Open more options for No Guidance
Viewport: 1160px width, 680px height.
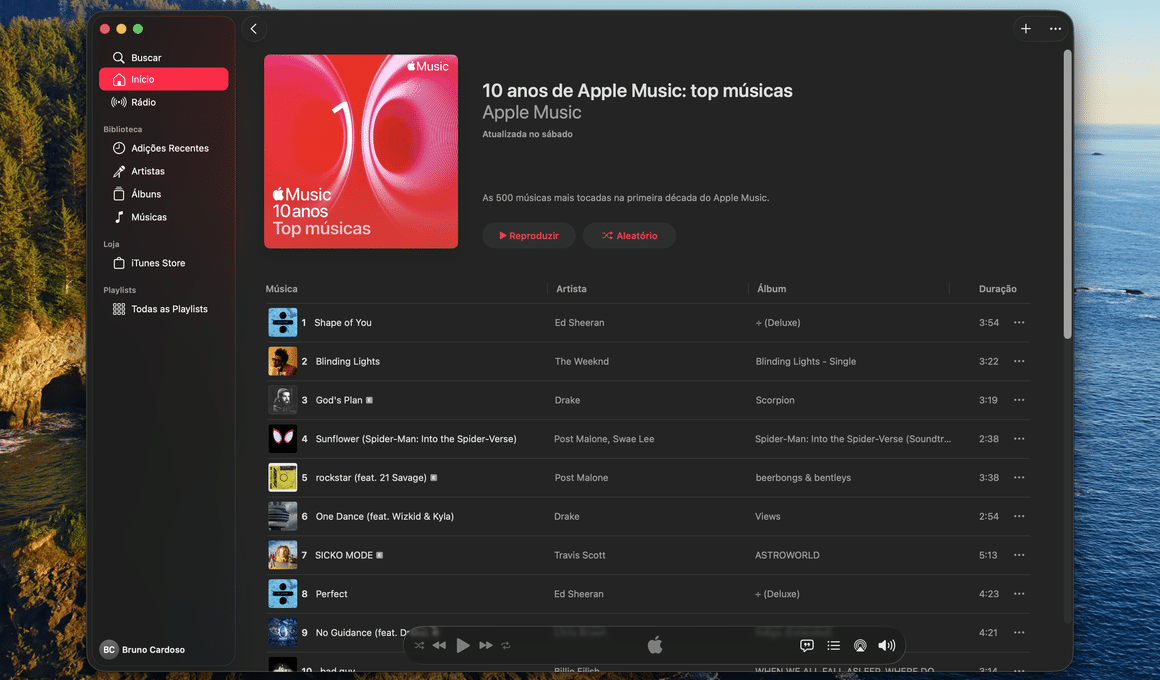[1019, 633]
